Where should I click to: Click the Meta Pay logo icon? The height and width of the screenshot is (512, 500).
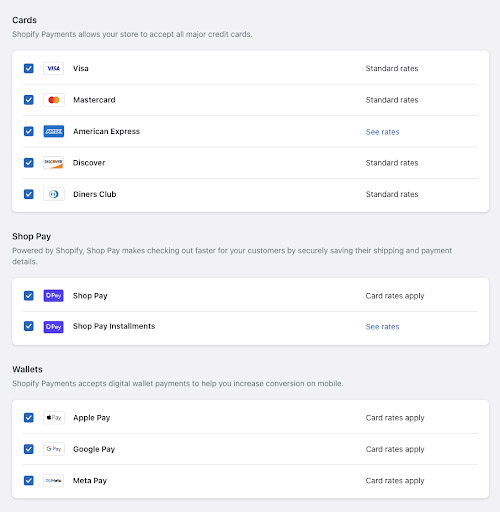click(x=53, y=480)
